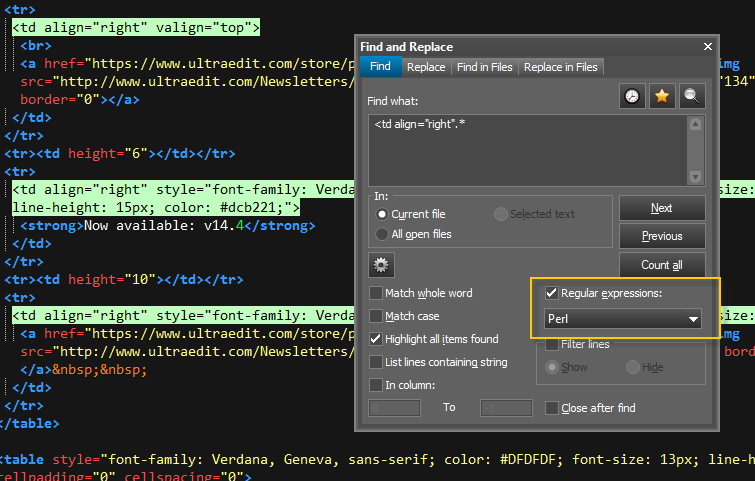Open favorites star icon
Screen dimensions: 755x481
click(662, 96)
